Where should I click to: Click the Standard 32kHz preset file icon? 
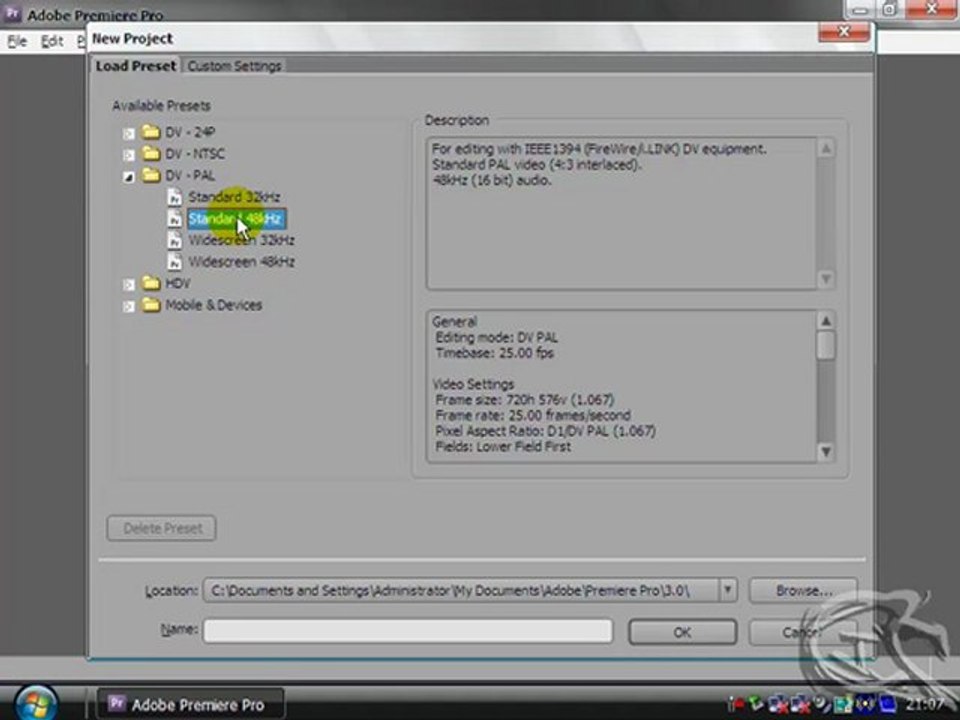[x=174, y=197]
